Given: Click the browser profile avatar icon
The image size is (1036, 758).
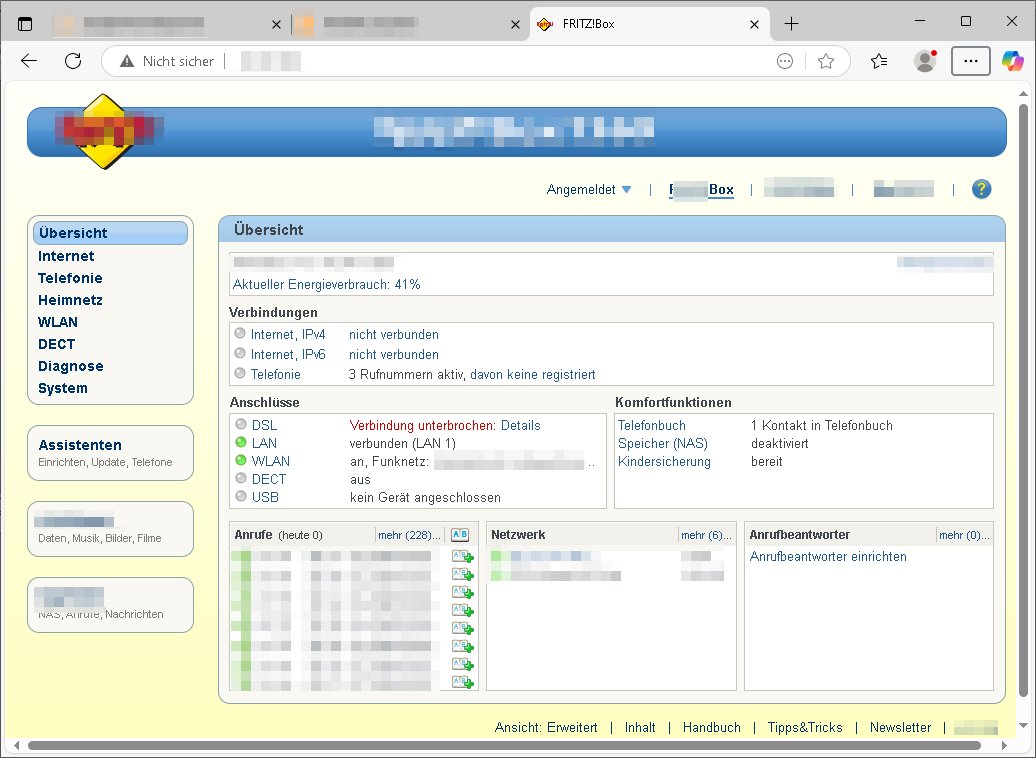Looking at the screenshot, I should pos(925,61).
